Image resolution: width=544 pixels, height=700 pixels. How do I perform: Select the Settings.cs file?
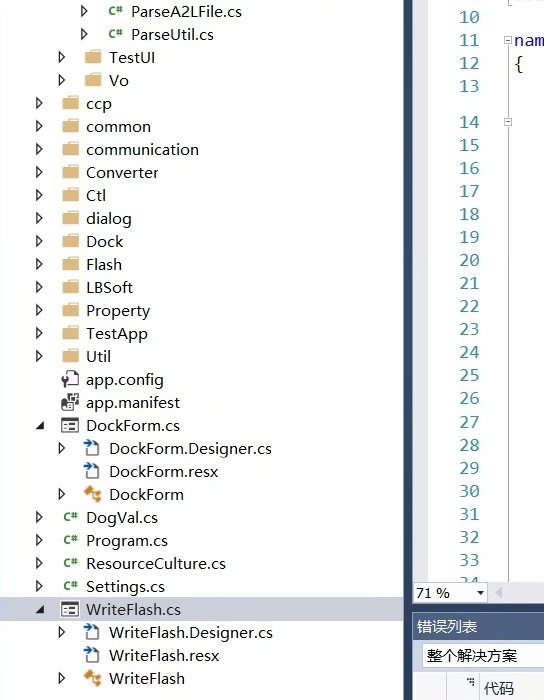click(x=125, y=587)
